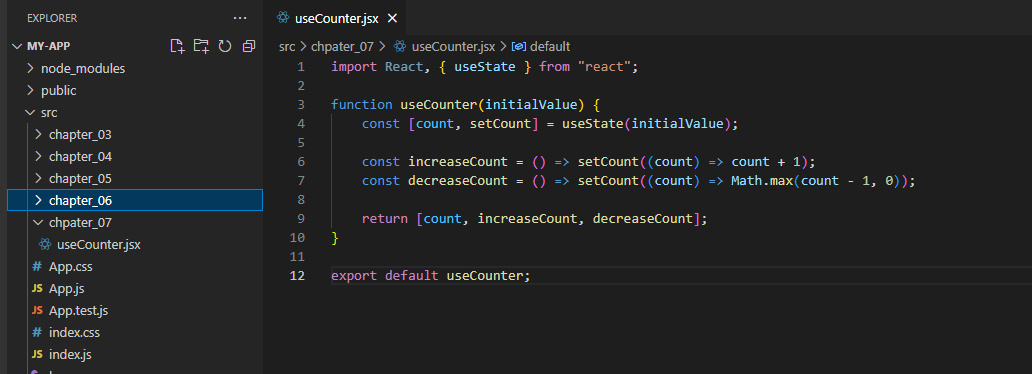This screenshot has height=374, width=1032.
Task: Click increaseCount declaration on line 6
Action: (457, 161)
